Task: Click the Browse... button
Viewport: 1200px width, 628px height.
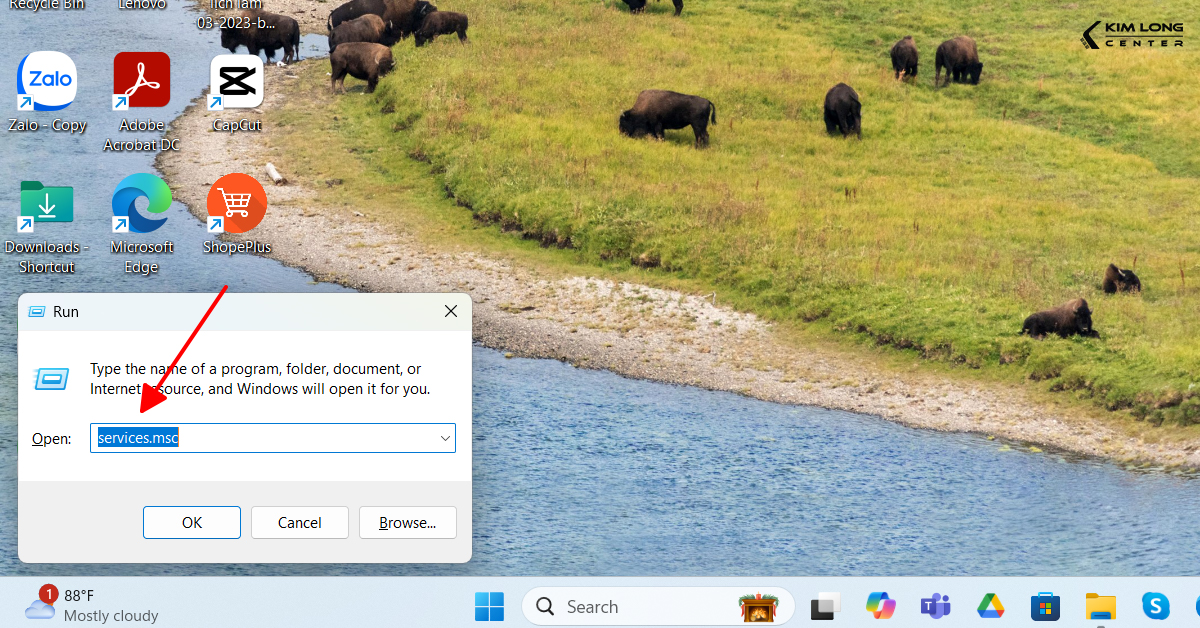Action: tap(407, 522)
